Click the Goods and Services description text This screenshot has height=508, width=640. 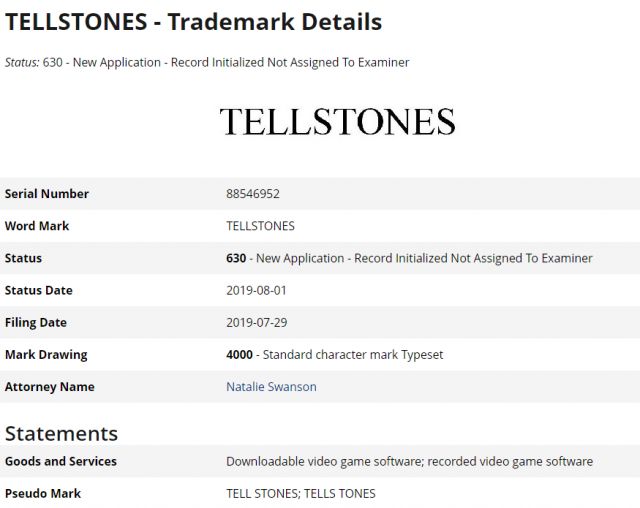point(409,461)
